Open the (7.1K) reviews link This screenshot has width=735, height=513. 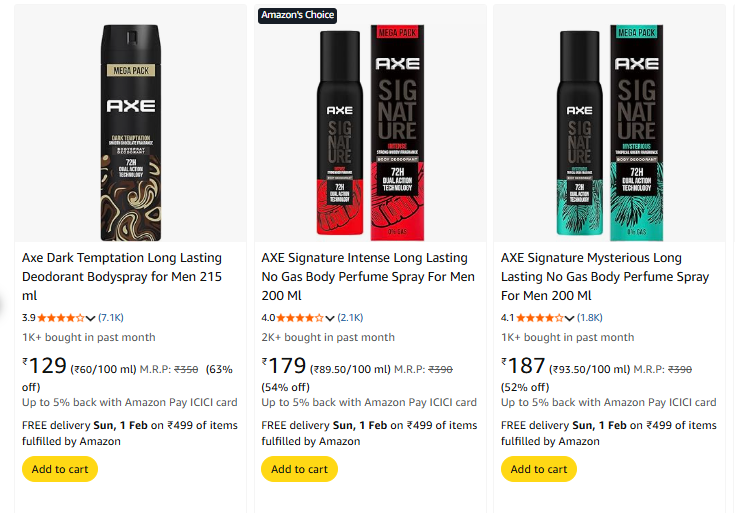pyautogui.click(x=110, y=318)
